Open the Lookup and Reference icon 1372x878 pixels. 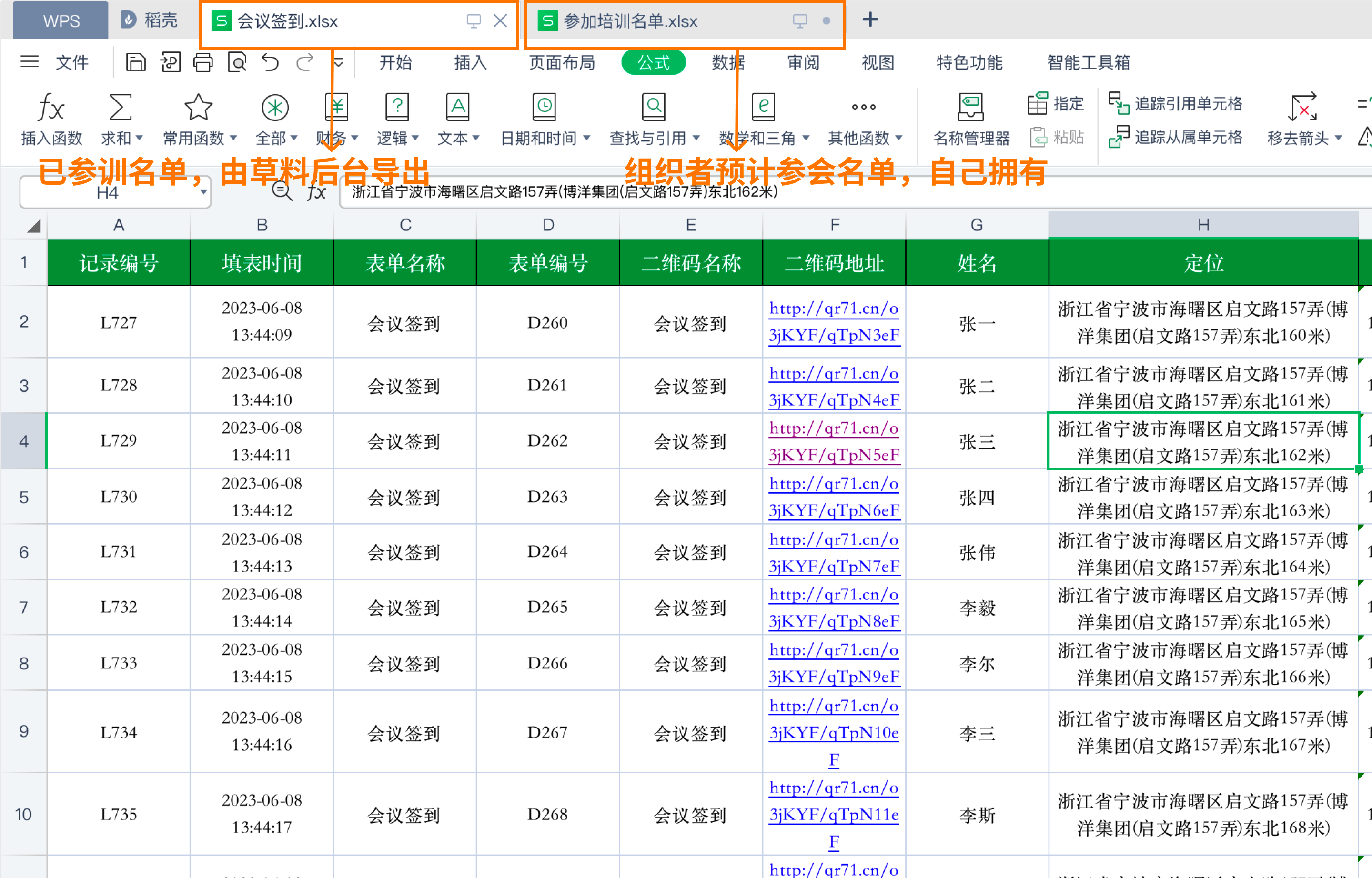click(654, 107)
